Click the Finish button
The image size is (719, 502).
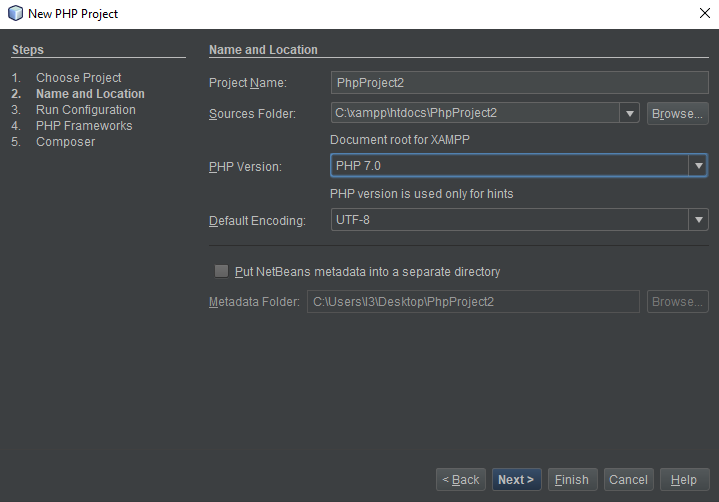(x=572, y=480)
